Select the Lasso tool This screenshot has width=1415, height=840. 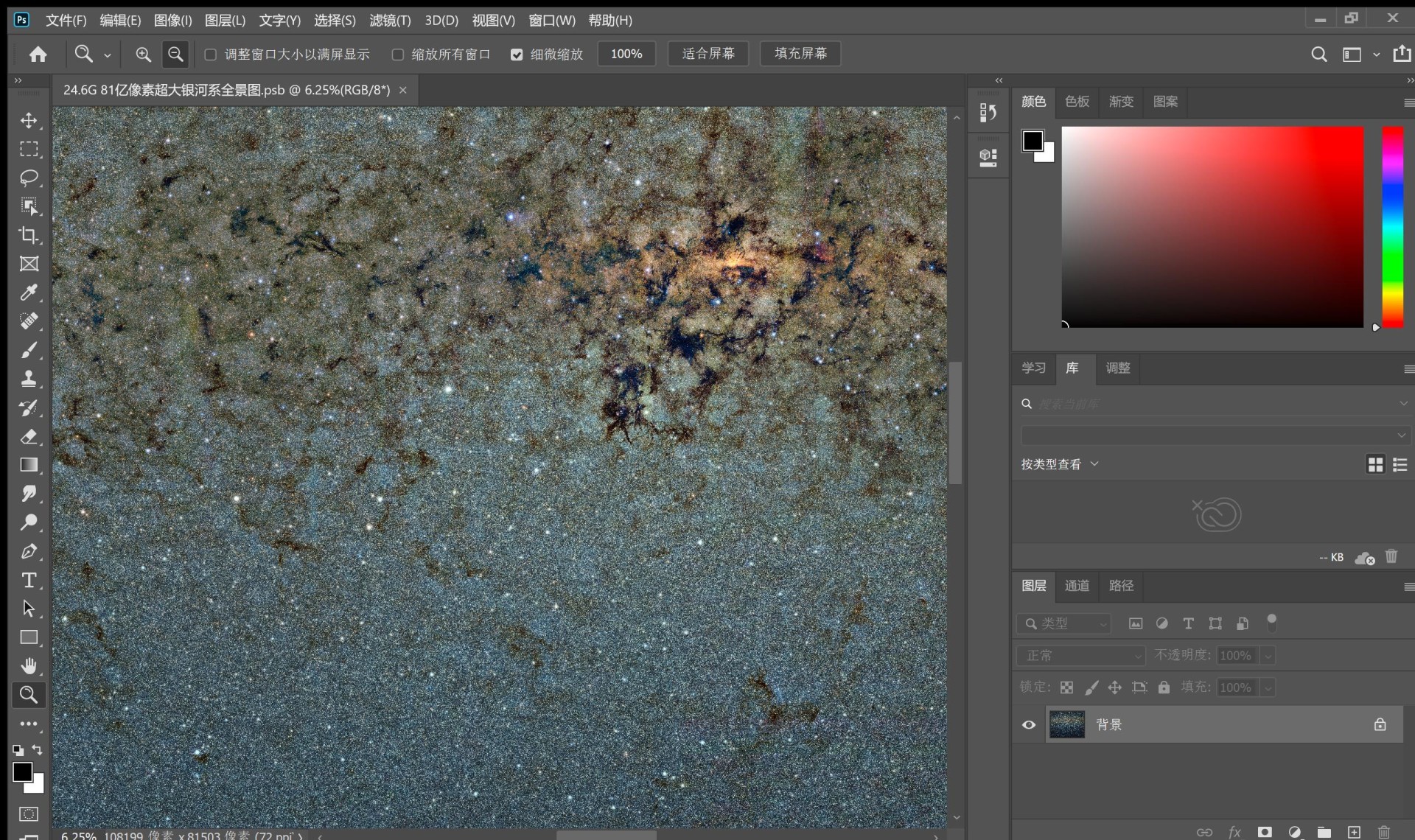[29, 178]
